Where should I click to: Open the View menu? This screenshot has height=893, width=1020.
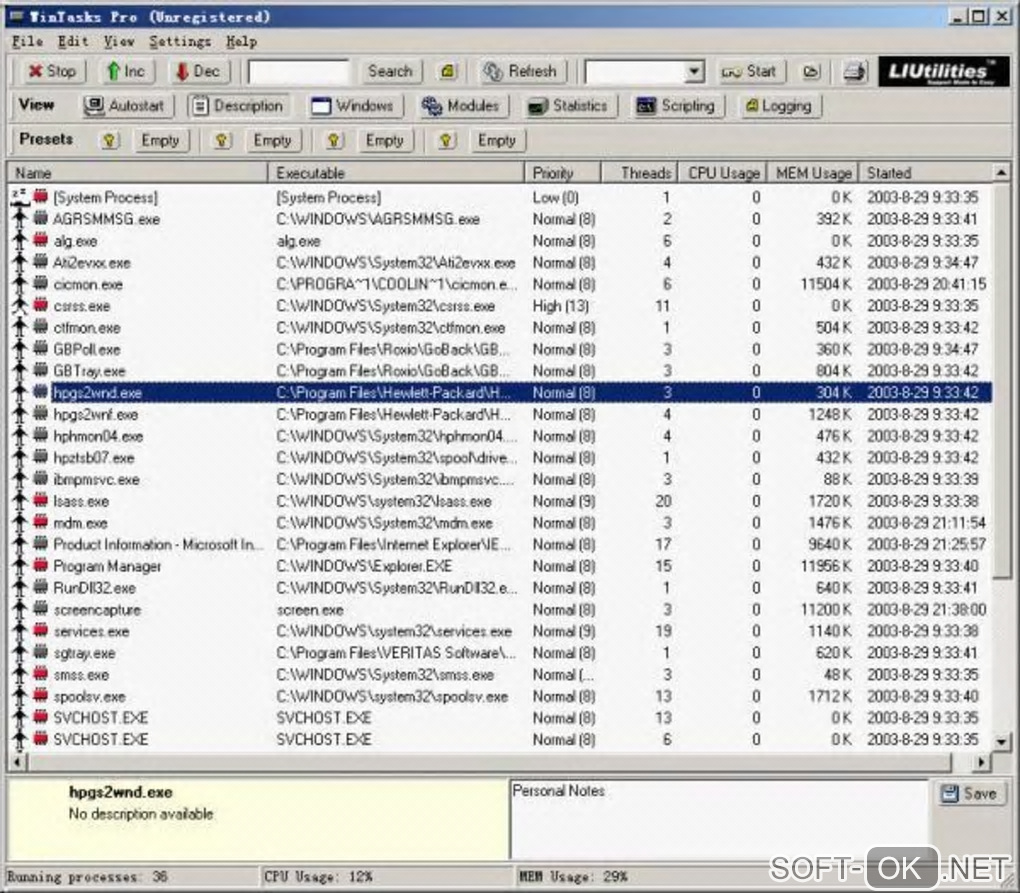pyautogui.click(x=118, y=42)
